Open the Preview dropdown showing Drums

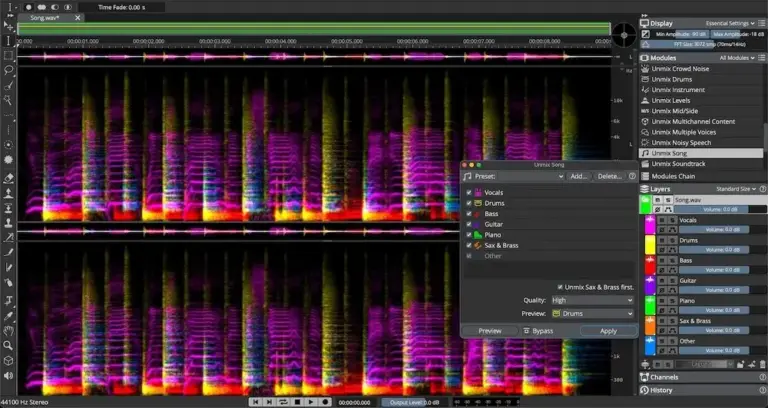(593, 313)
